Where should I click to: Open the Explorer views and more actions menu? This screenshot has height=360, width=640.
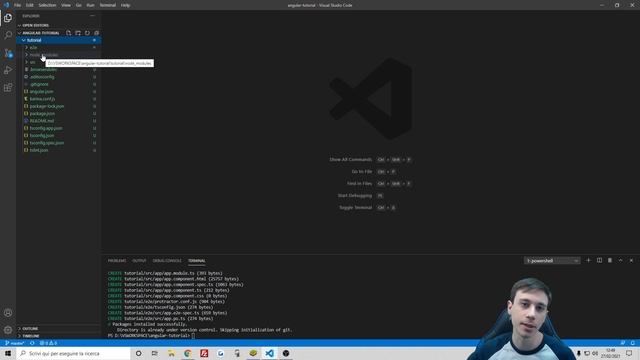coord(93,16)
